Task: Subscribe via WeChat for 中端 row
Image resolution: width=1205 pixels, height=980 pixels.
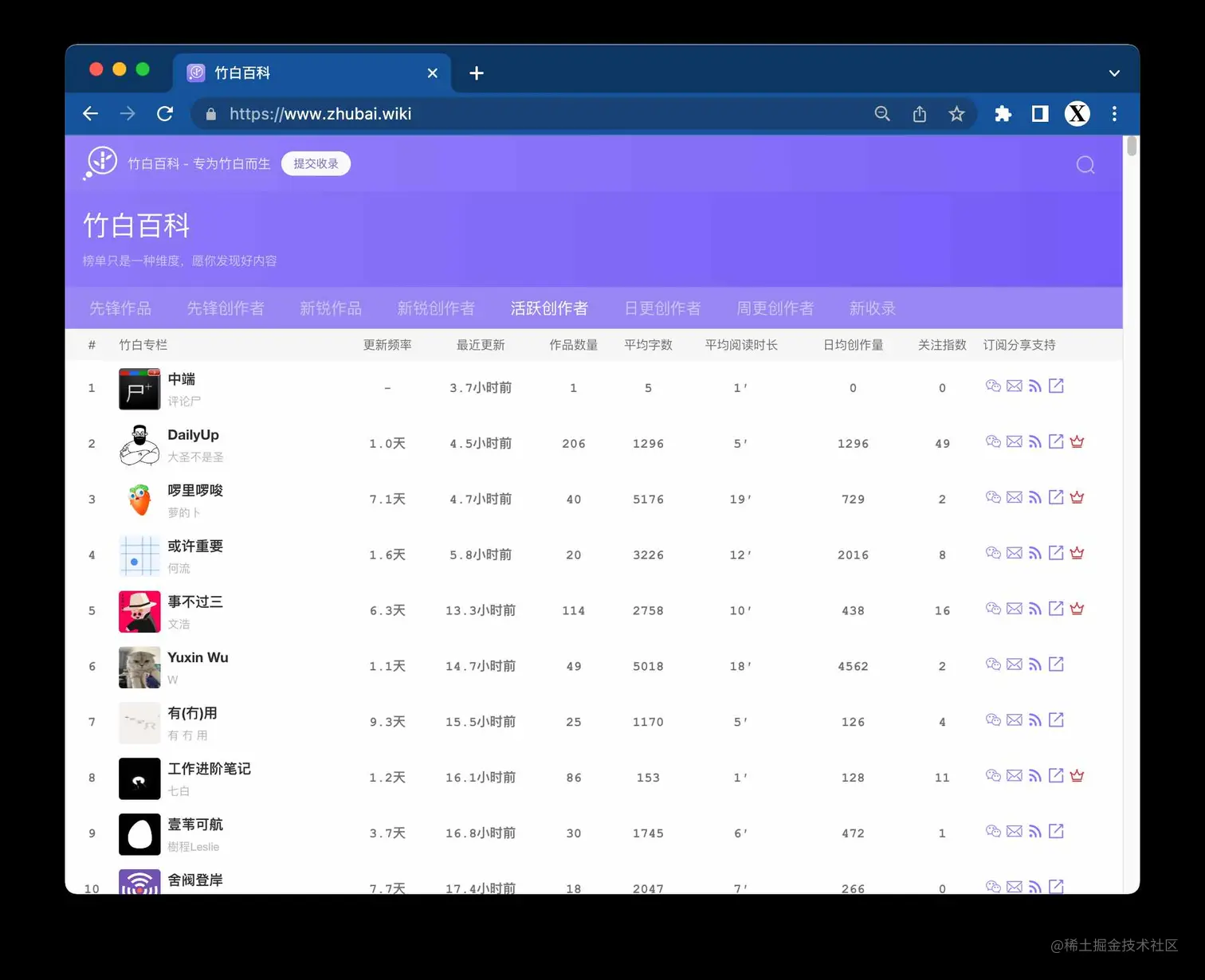Action: click(993, 386)
